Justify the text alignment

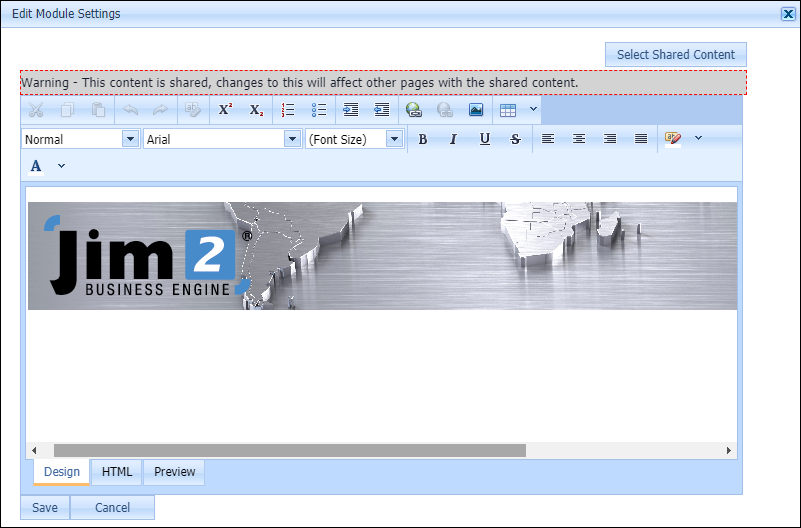[x=641, y=139]
